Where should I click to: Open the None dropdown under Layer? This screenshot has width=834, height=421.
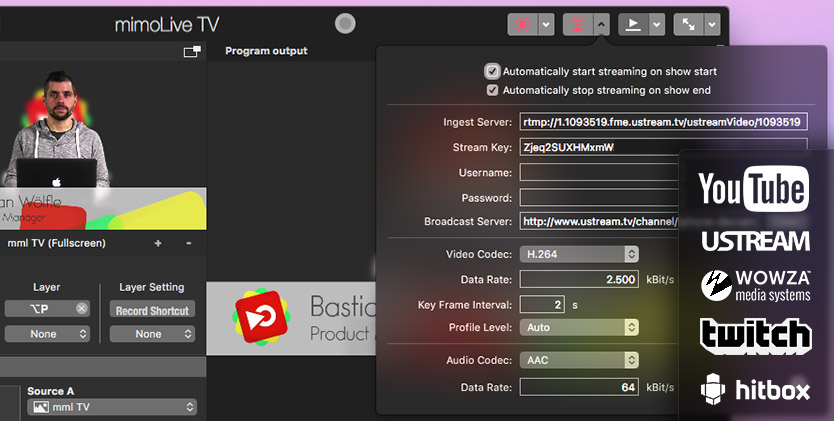pos(47,334)
